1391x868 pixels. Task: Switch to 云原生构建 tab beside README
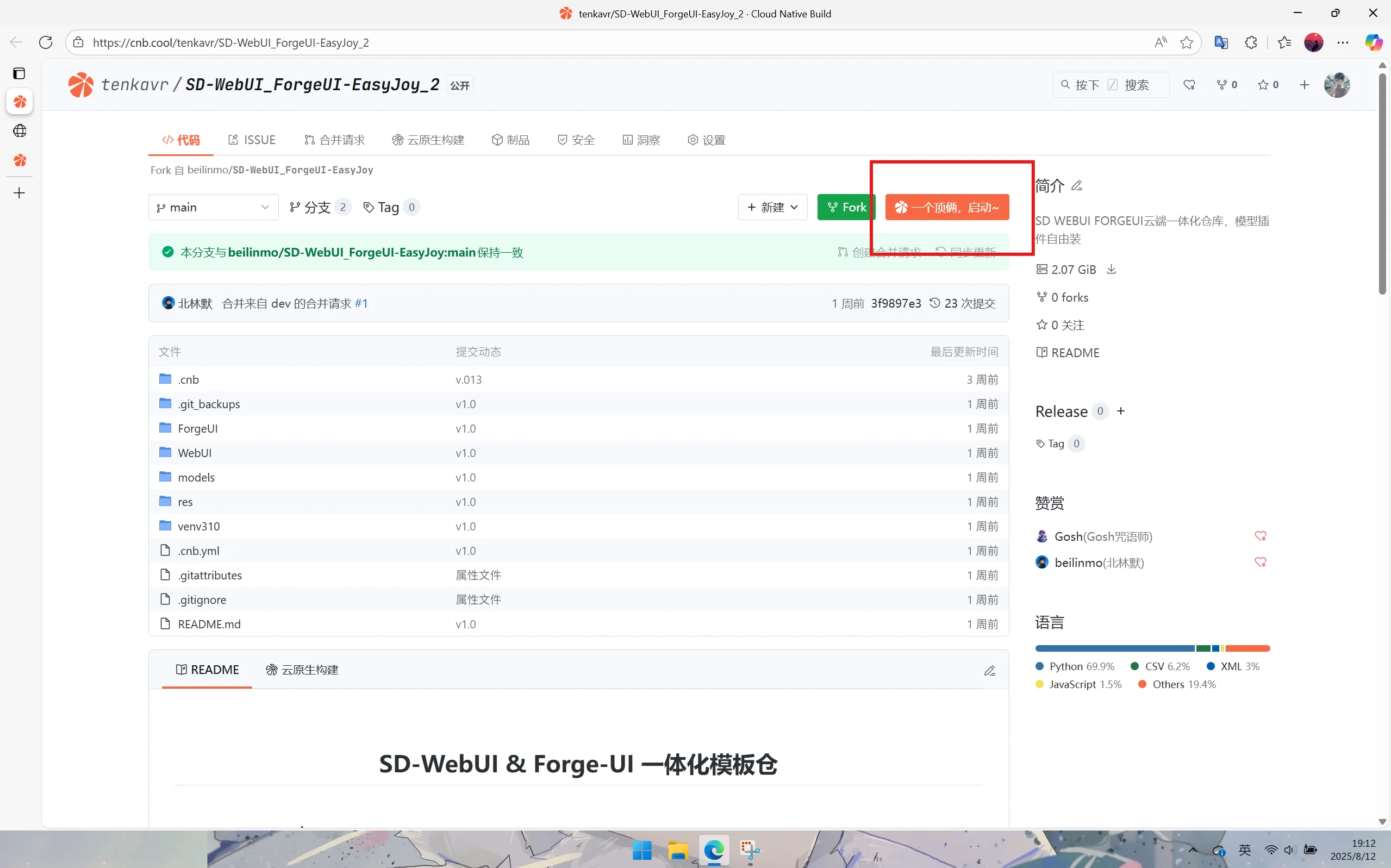(x=303, y=670)
